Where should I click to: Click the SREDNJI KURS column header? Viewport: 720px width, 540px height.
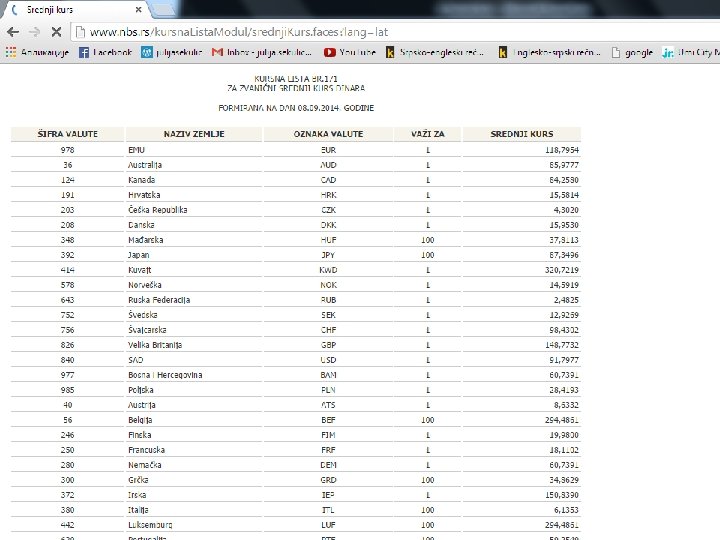[x=522, y=134]
